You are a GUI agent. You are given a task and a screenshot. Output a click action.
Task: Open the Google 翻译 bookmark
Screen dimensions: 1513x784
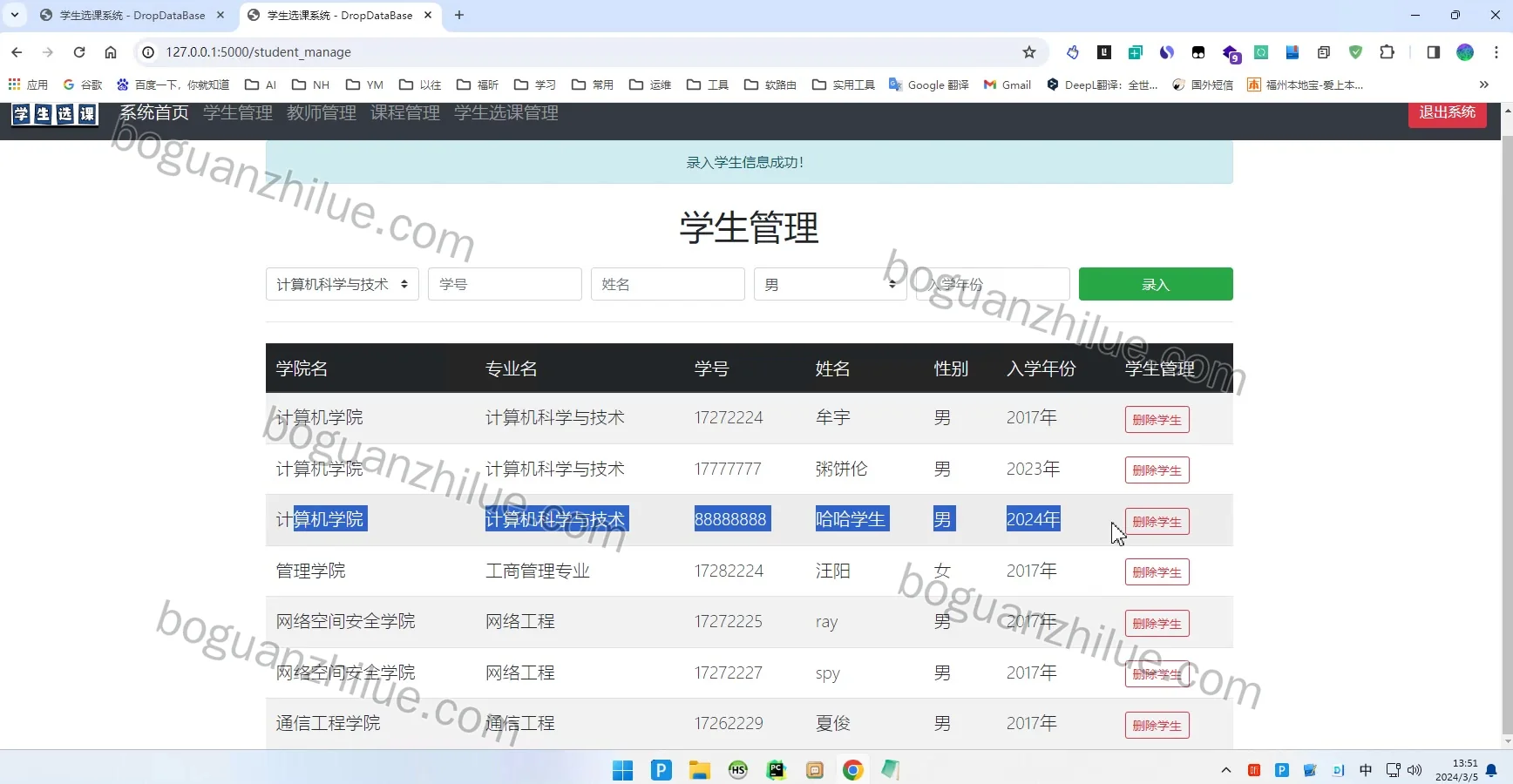coord(929,84)
